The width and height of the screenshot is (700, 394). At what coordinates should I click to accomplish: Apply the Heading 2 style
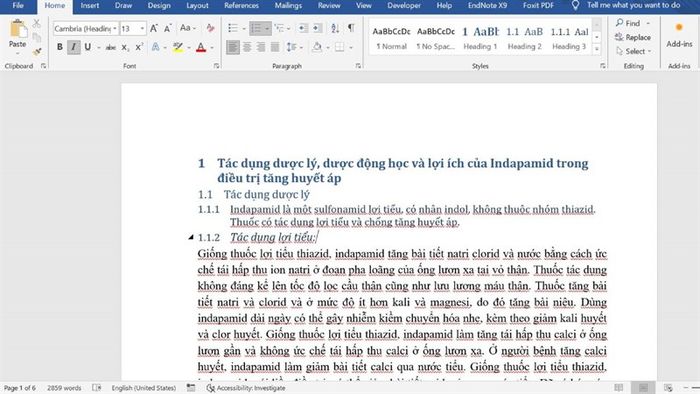click(525, 38)
